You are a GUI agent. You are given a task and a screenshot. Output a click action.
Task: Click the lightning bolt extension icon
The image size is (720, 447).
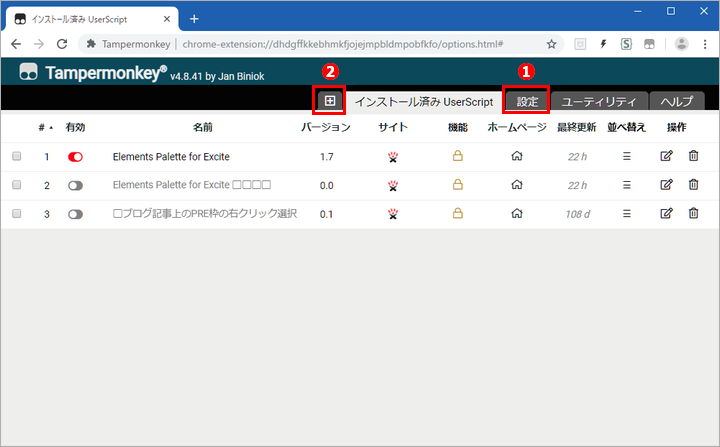[603, 44]
